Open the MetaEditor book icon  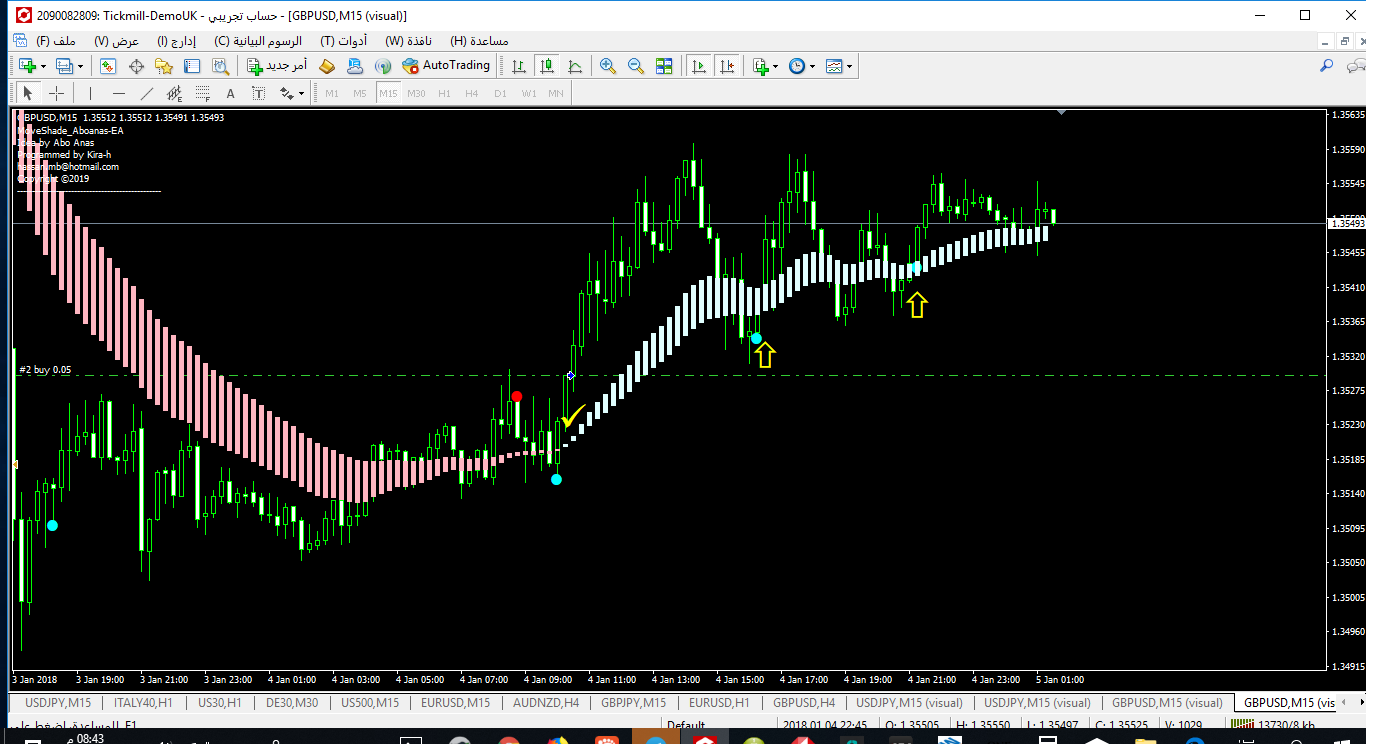(327, 66)
